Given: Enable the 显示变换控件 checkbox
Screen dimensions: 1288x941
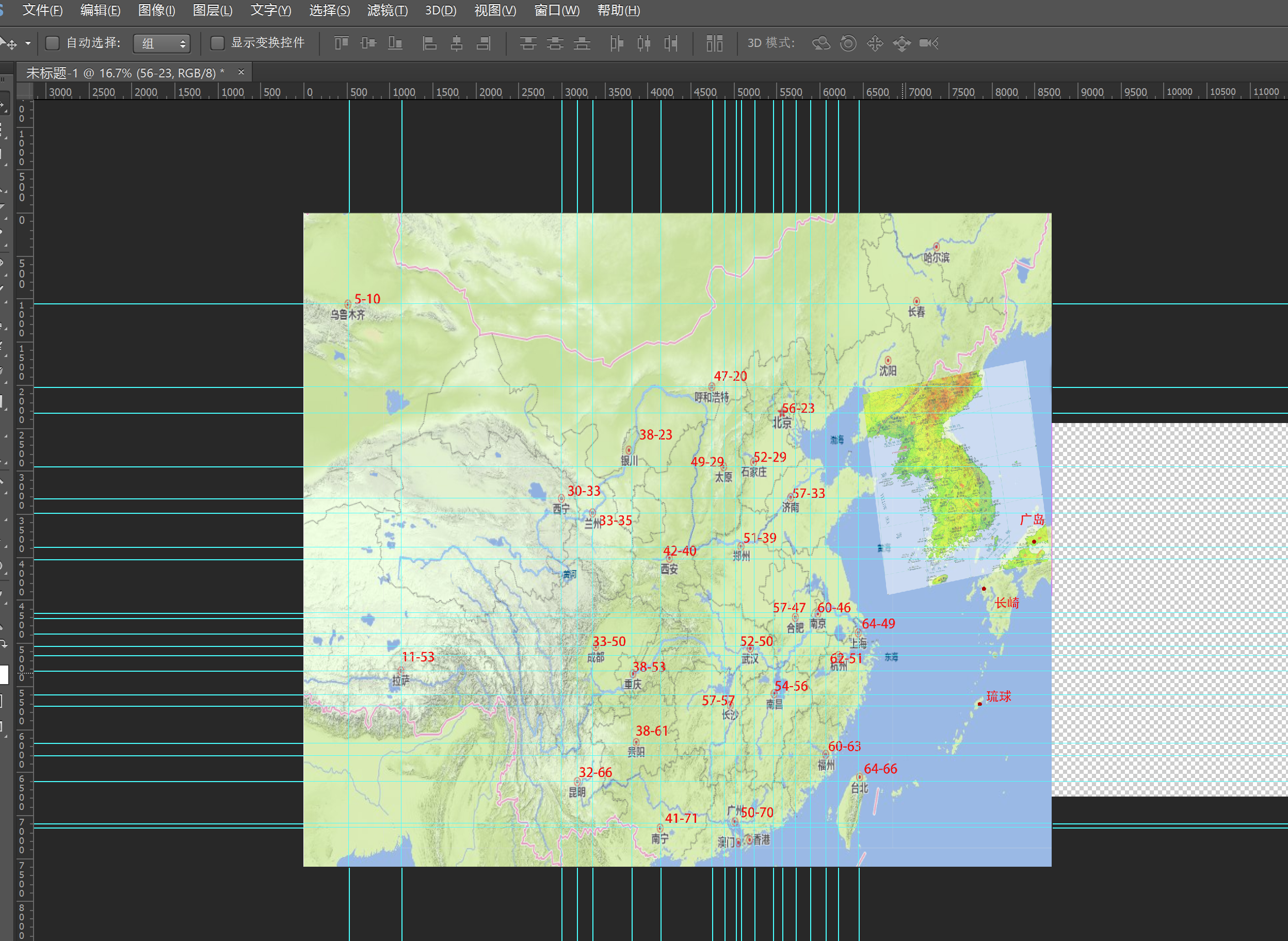Looking at the screenshot, I should tap(217, 43).
